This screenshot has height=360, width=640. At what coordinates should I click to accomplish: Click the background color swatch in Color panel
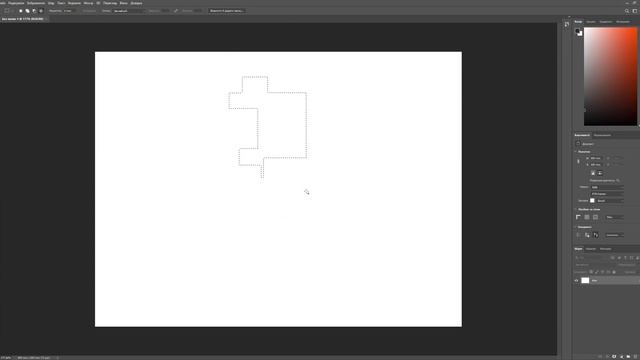580,33
